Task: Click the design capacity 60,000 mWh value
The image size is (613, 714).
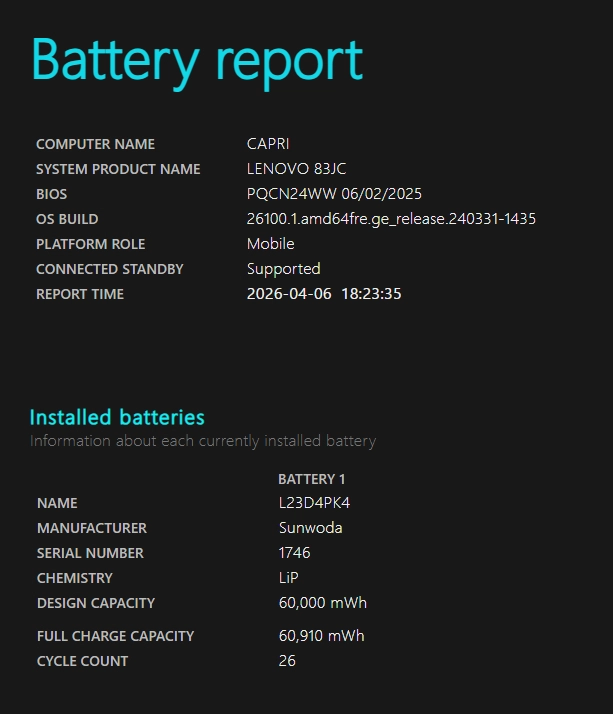Action: click(322, 603)
